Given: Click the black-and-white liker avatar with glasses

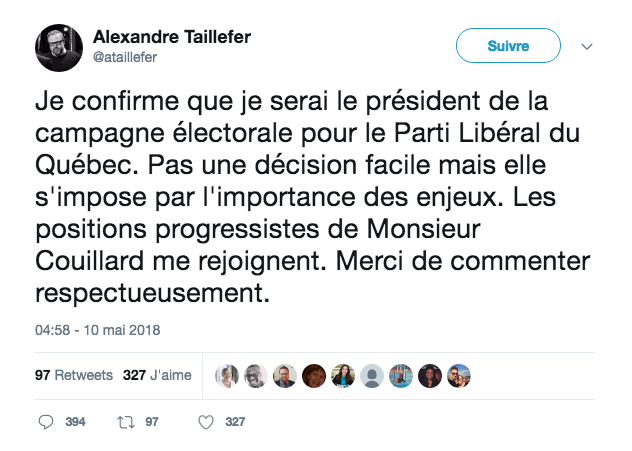Looking at the screenshot, I should point(256,375).
